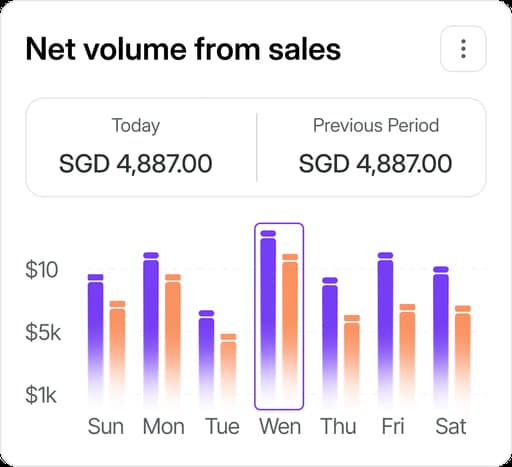Click the Sat day label

451,426
